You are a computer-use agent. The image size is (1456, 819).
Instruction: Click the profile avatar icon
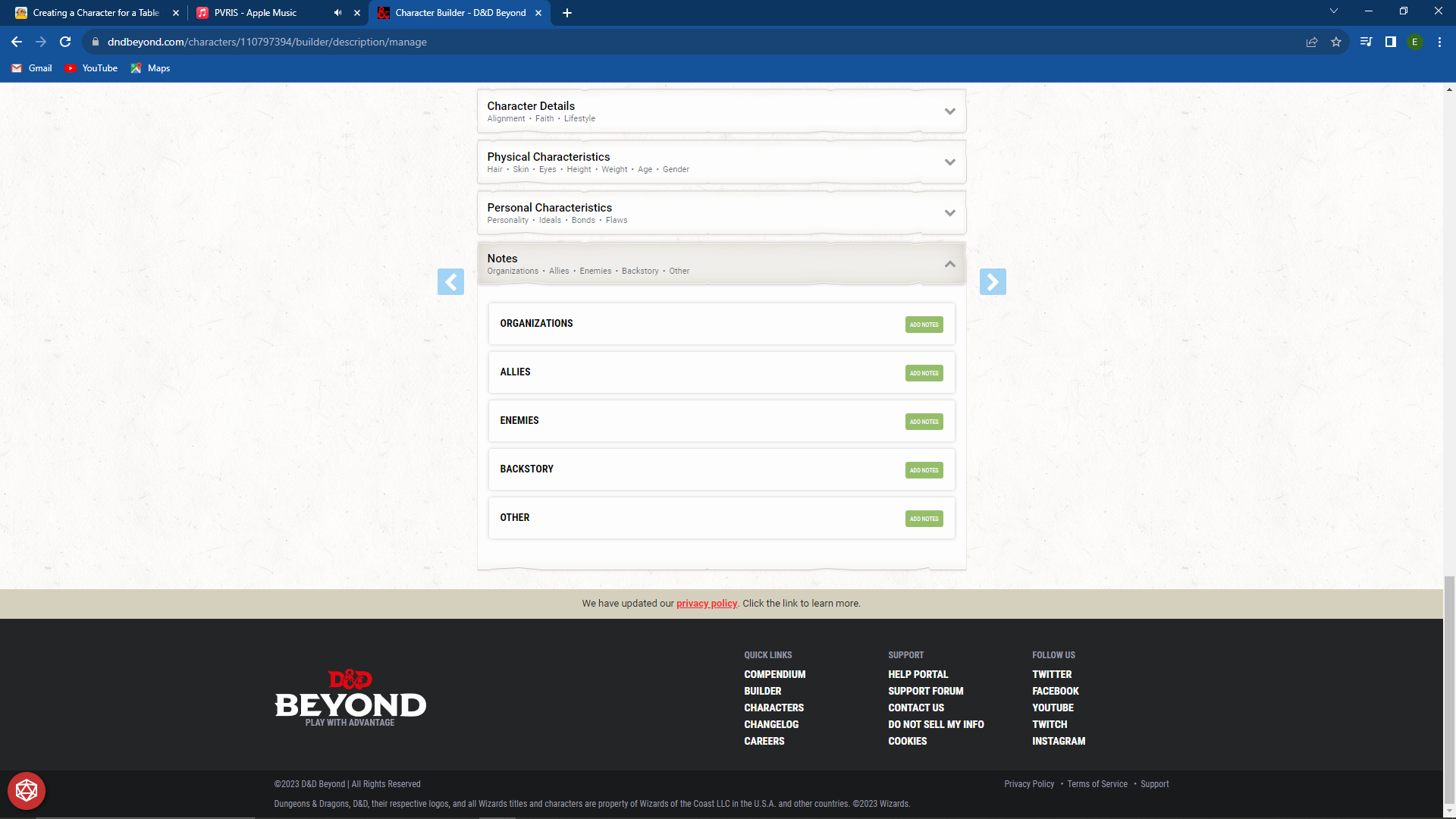click(1416, 42)
